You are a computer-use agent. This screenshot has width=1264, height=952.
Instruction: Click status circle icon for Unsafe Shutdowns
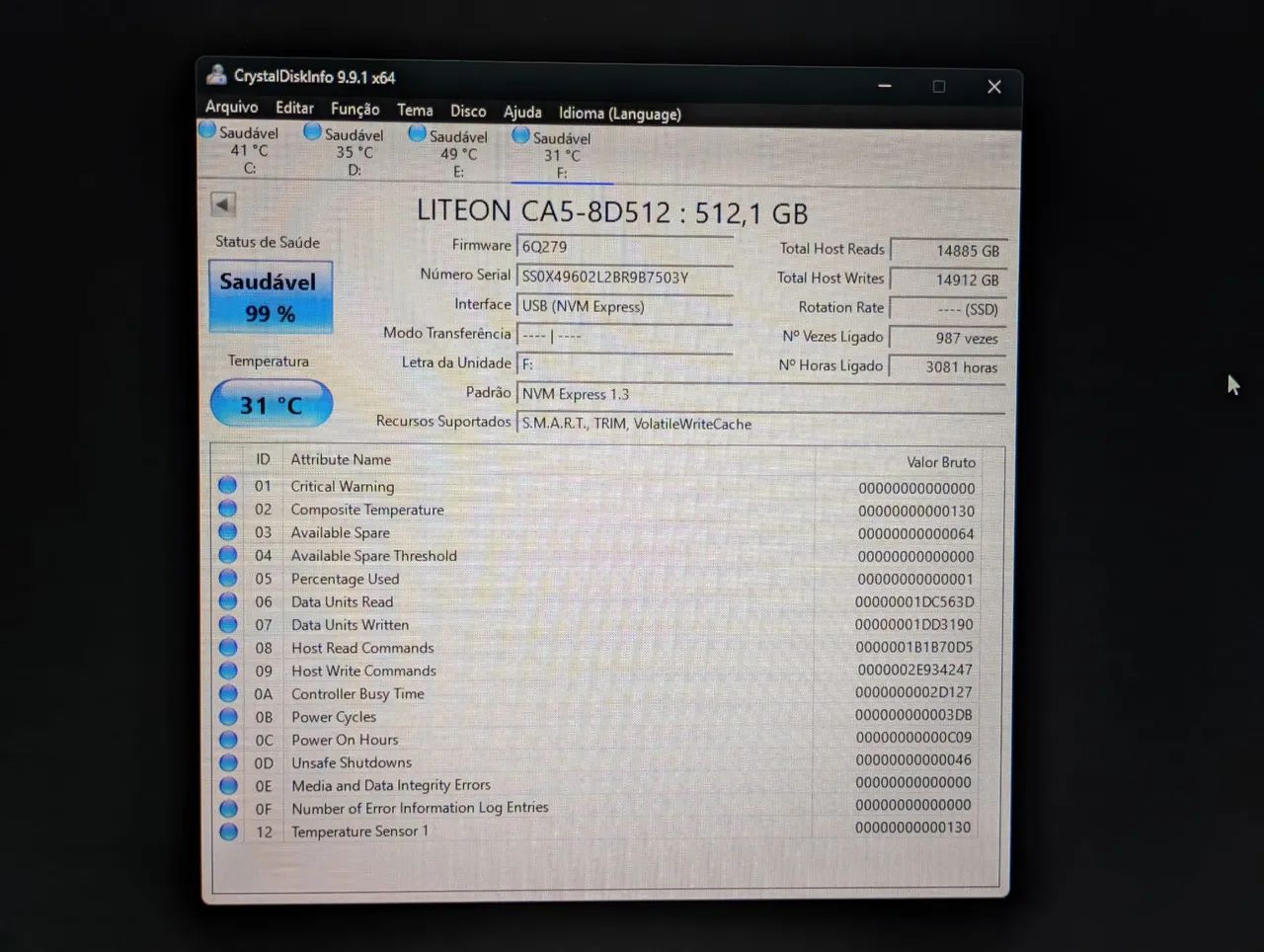228,762
